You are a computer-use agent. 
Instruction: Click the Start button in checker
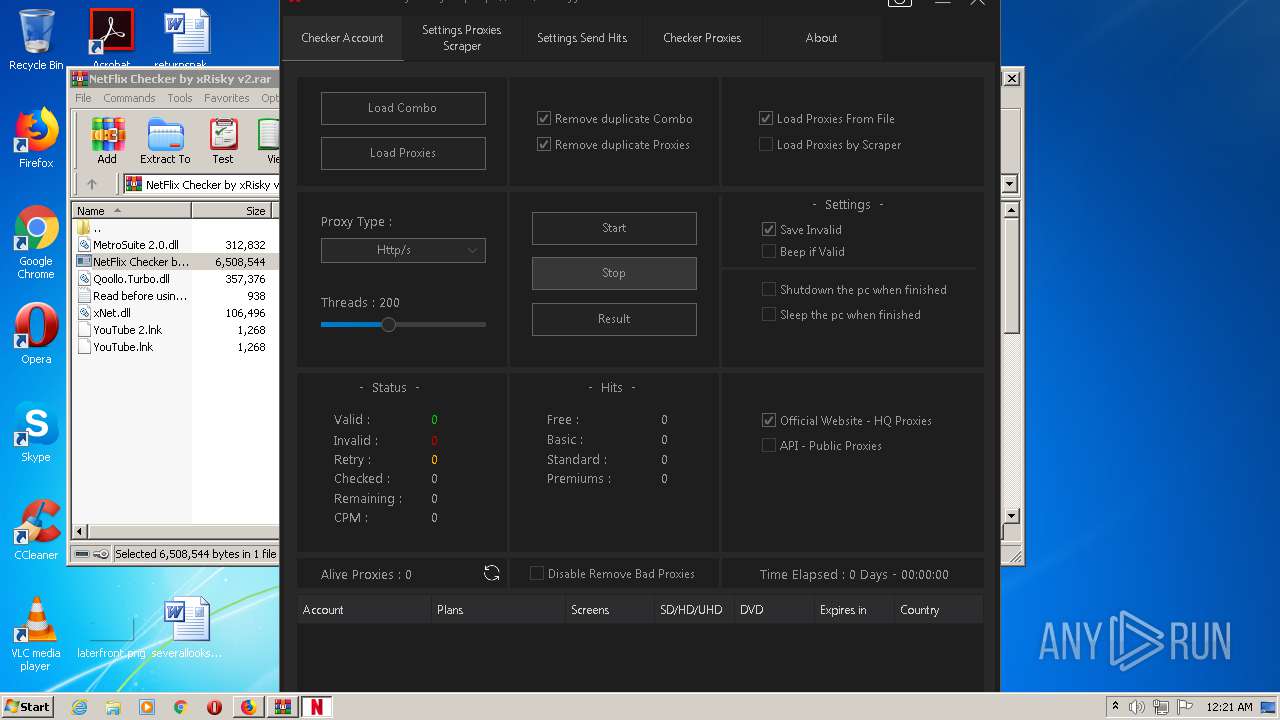614,228
